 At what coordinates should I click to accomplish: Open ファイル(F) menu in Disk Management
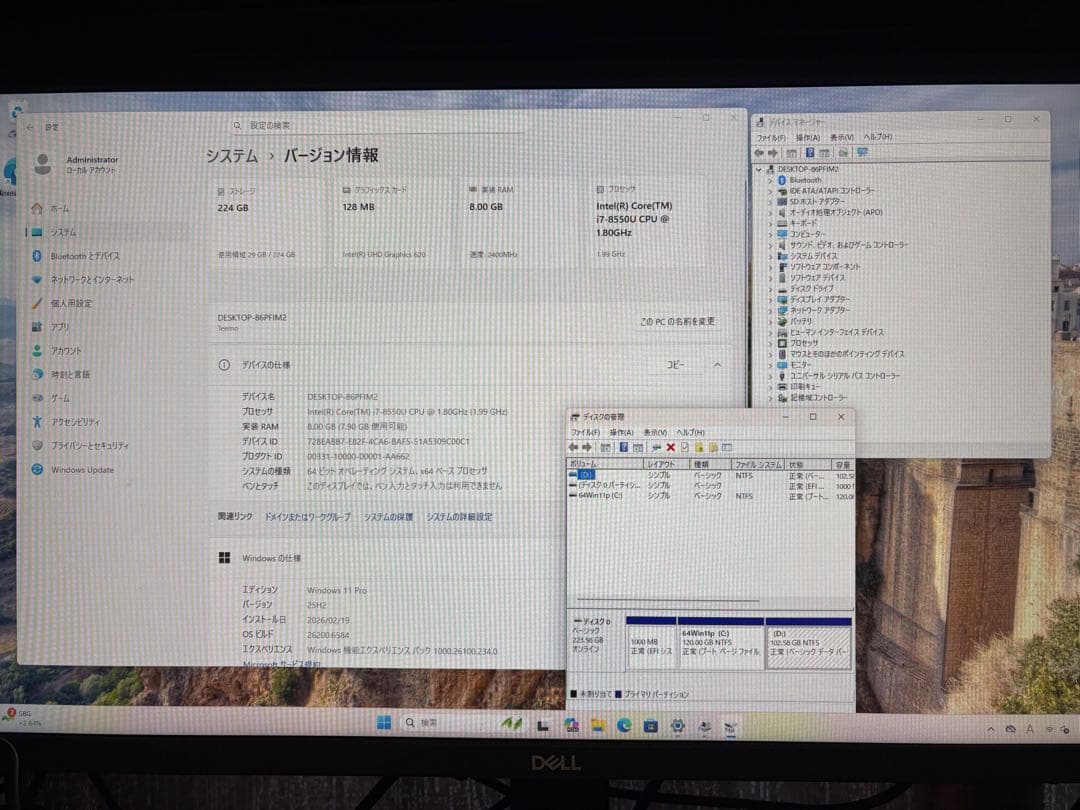[x=585, y=433]
